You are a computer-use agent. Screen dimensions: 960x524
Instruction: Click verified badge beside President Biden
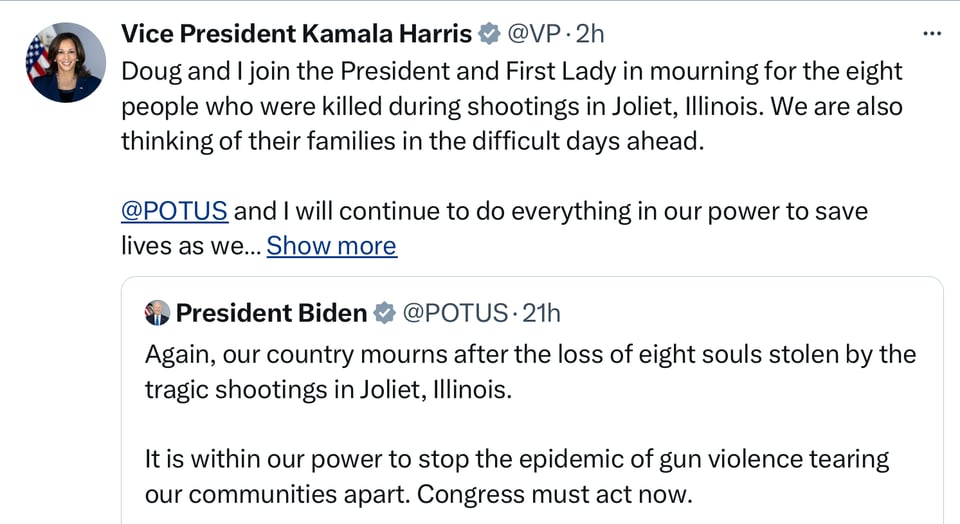(x=384, y=314)
